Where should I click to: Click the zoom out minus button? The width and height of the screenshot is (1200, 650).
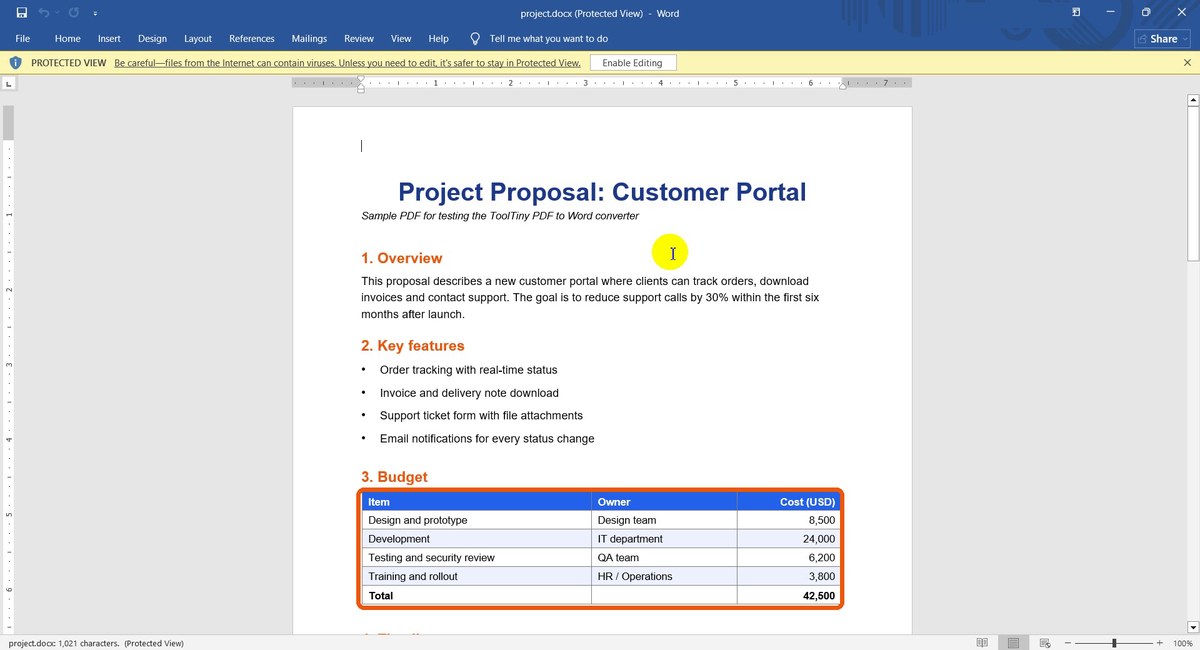pos(1068,643)
